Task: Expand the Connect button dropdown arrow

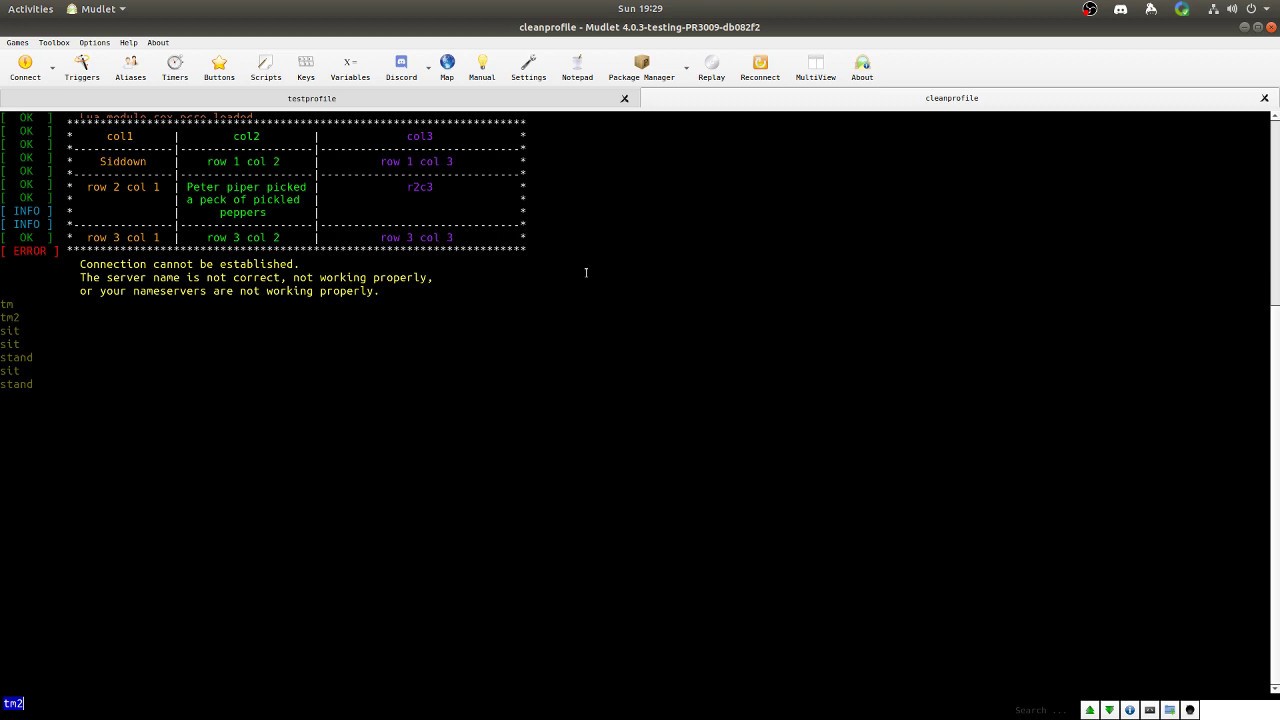Action: [52, 68]
